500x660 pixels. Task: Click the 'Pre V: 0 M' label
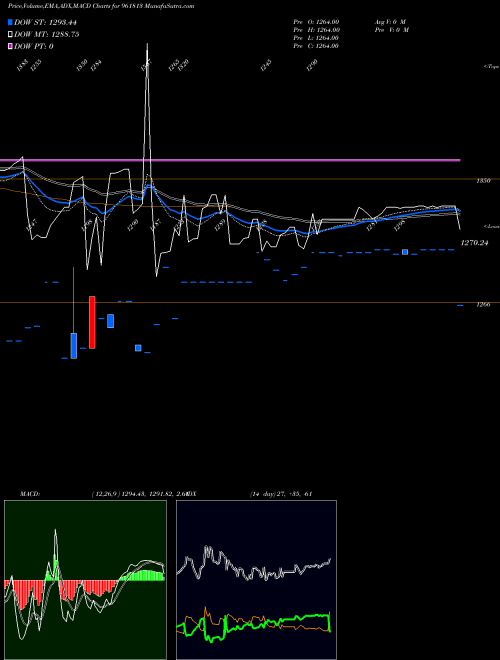tap(392, 29)
